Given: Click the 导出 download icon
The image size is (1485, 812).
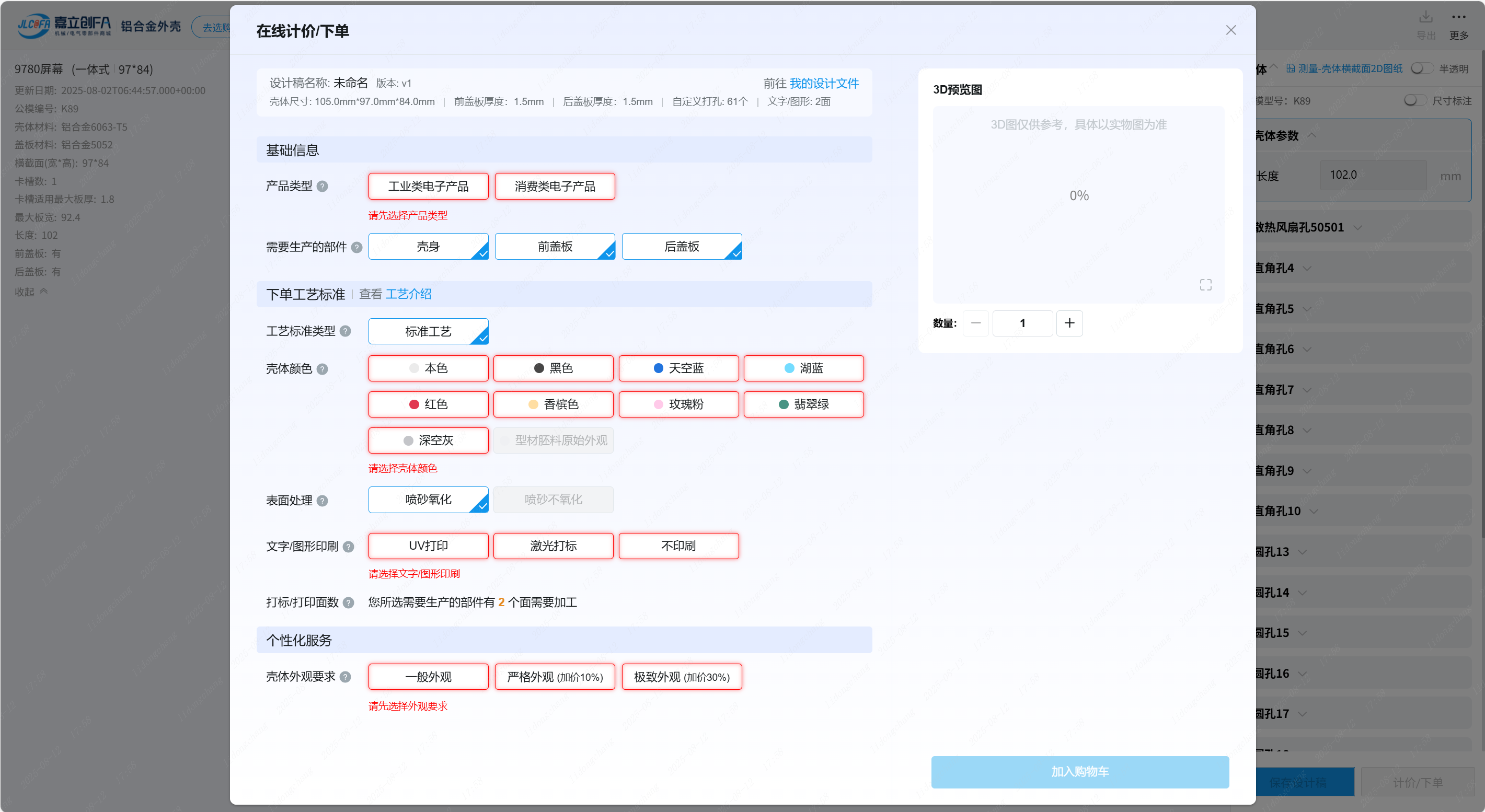Looking at the screenshot, I should (1425, 17).
